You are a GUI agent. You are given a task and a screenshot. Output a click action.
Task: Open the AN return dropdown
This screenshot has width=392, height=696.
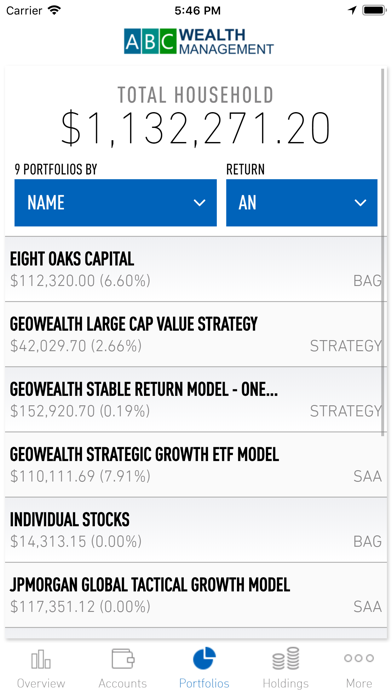[x=302, y=203]
